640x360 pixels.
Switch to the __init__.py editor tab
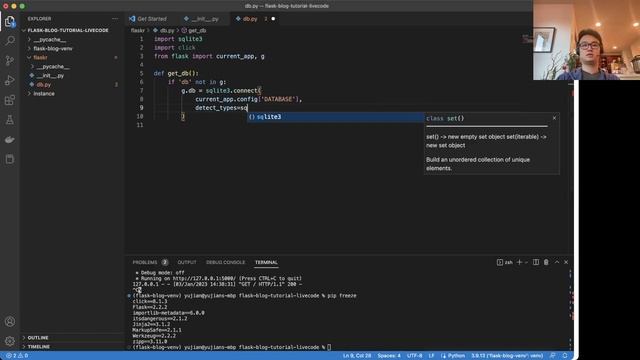coord(204,19)
